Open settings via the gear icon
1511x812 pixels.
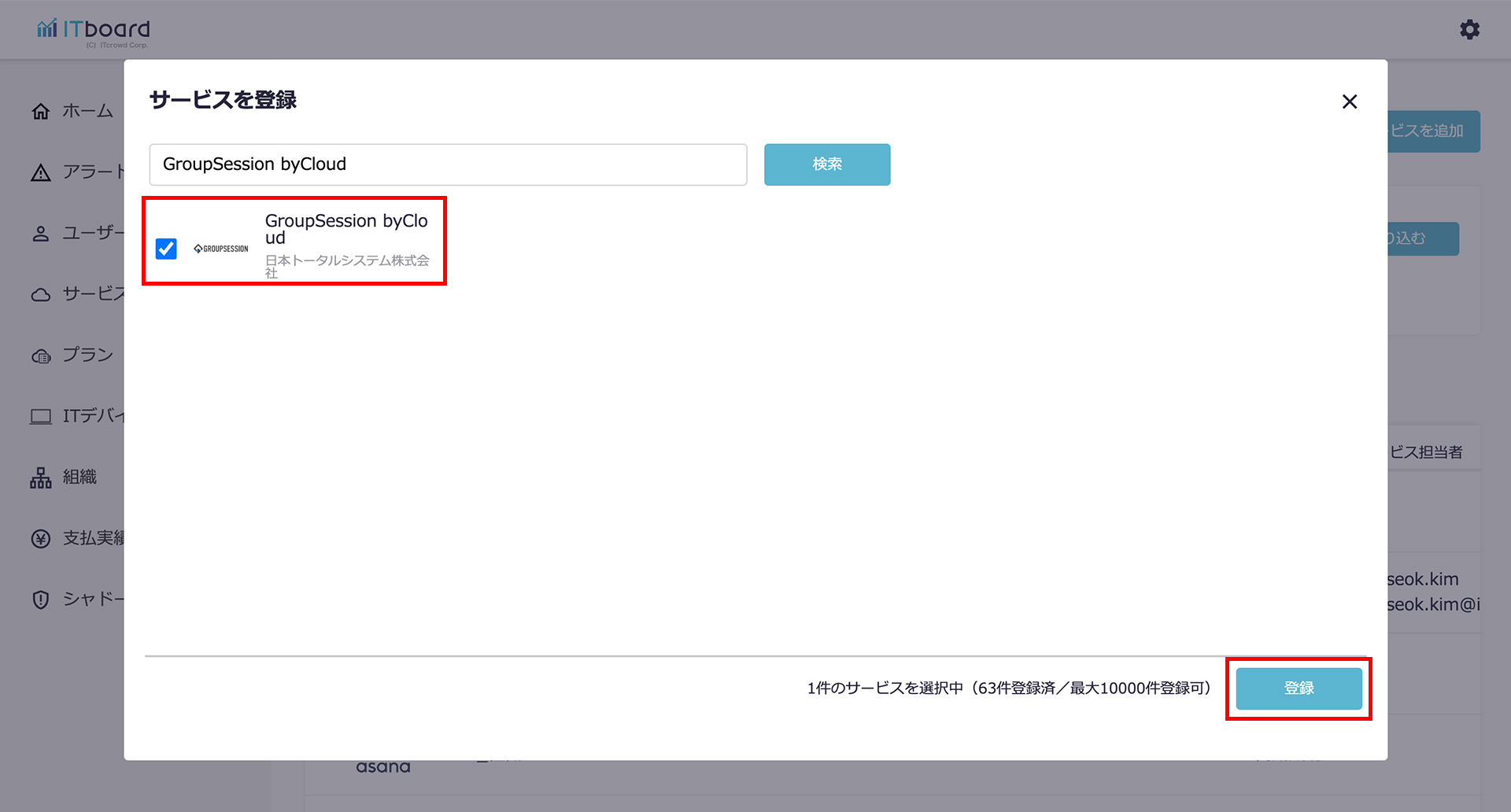point(1469,30)
